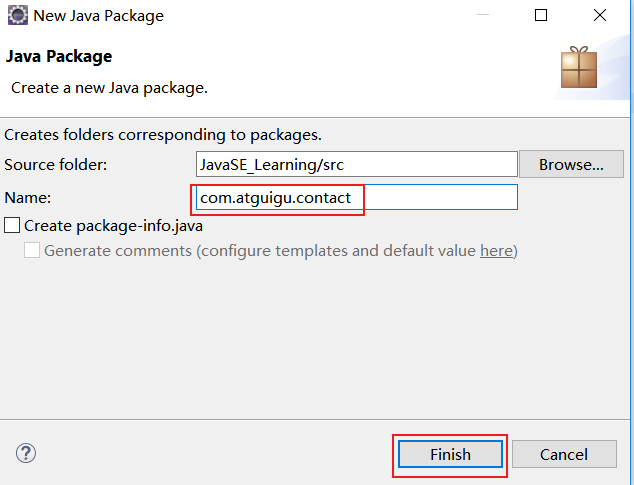The height and width of the screenshot is (485, 634).
Task: Click the Eclipse icon in title bar
Action: pos(18,15)
